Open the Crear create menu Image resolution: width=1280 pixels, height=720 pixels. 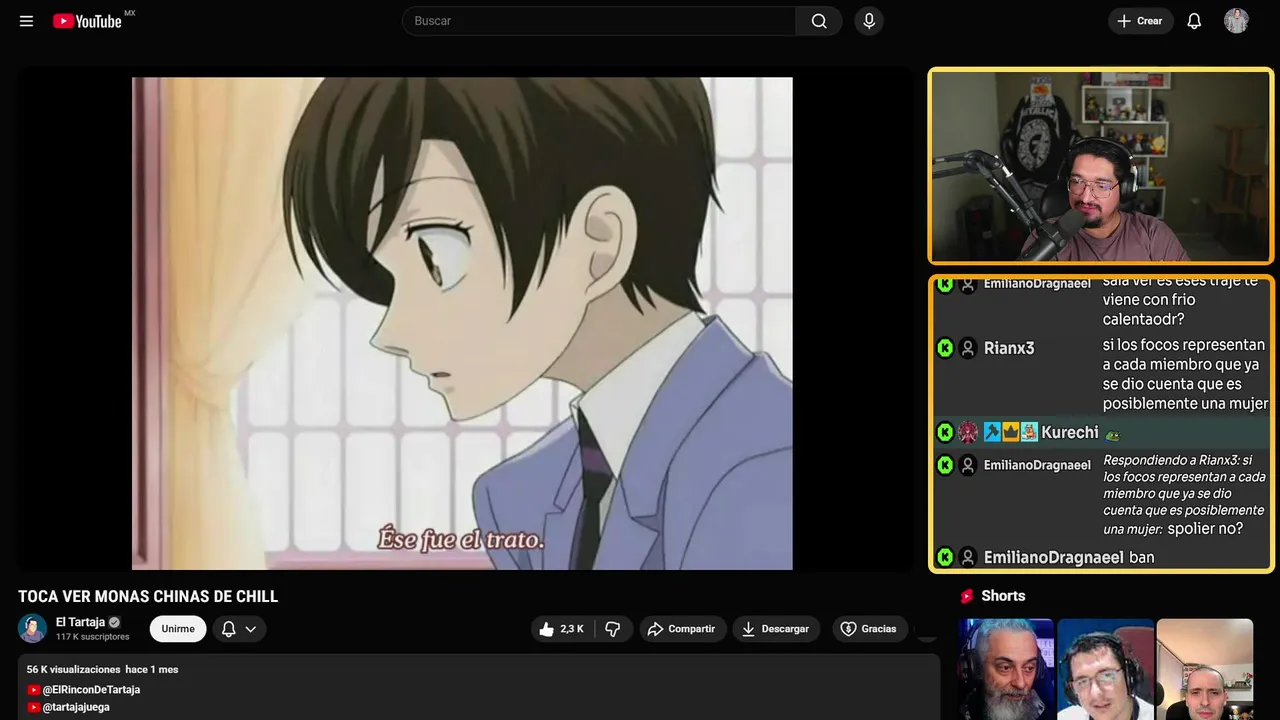pyautogui.click(x=1140, y=21)
